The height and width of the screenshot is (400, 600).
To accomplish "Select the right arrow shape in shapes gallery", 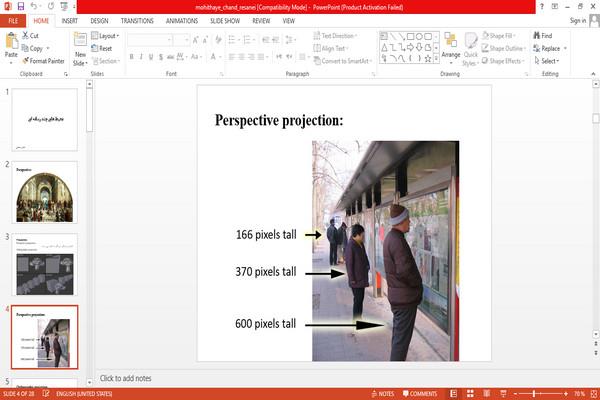I will [x=410, y=47].
